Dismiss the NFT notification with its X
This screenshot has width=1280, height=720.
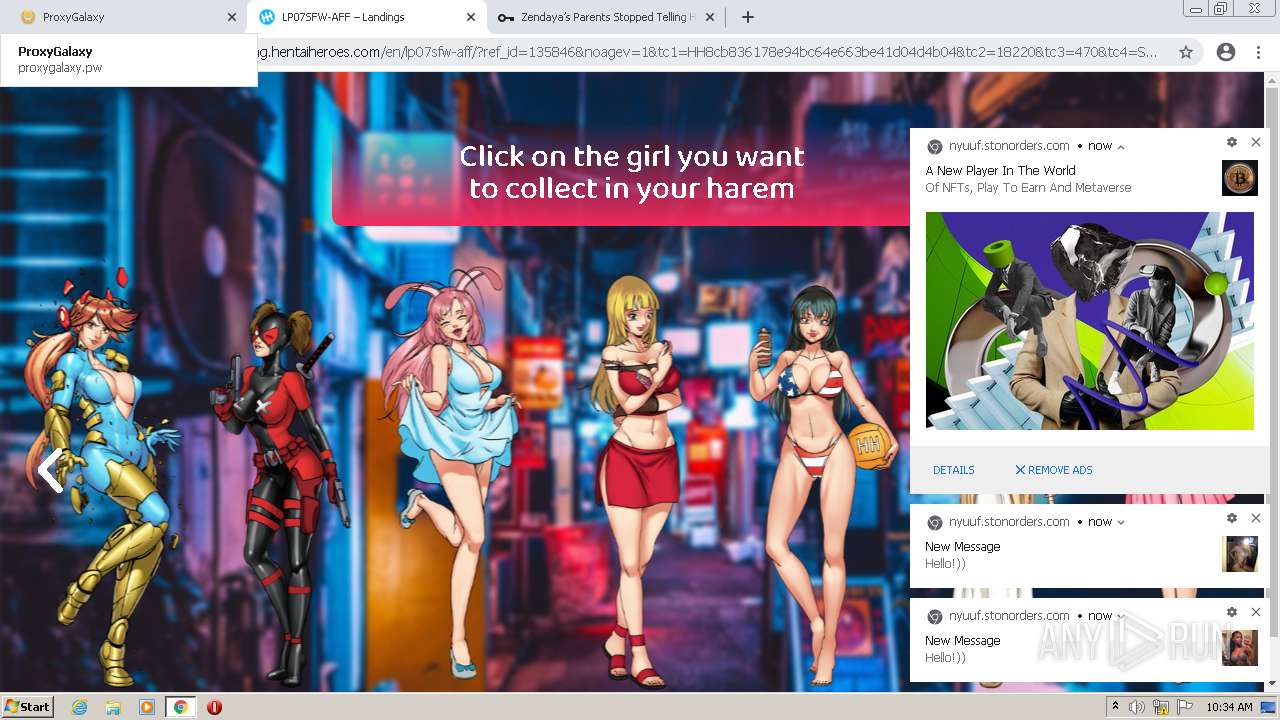pos(1256,143)
